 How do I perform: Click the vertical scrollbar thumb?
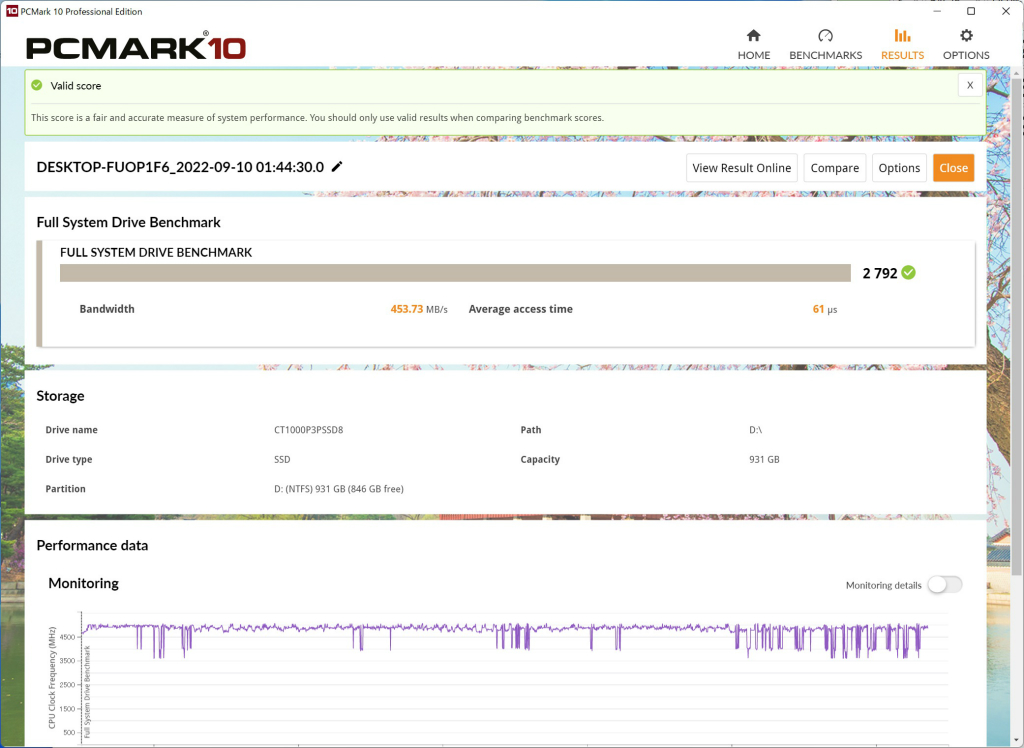click(x=1016, y=327)
